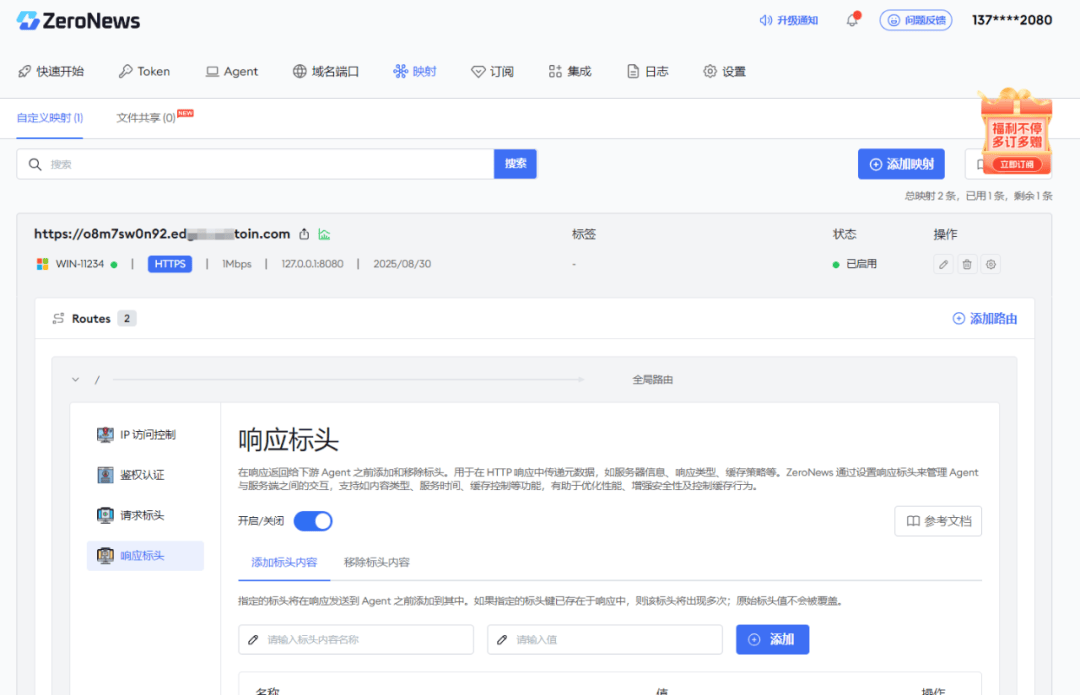The width and height of the screenshot is (1080, 695).
Task: Click the 添加路由 link
Action: (984, 318)
